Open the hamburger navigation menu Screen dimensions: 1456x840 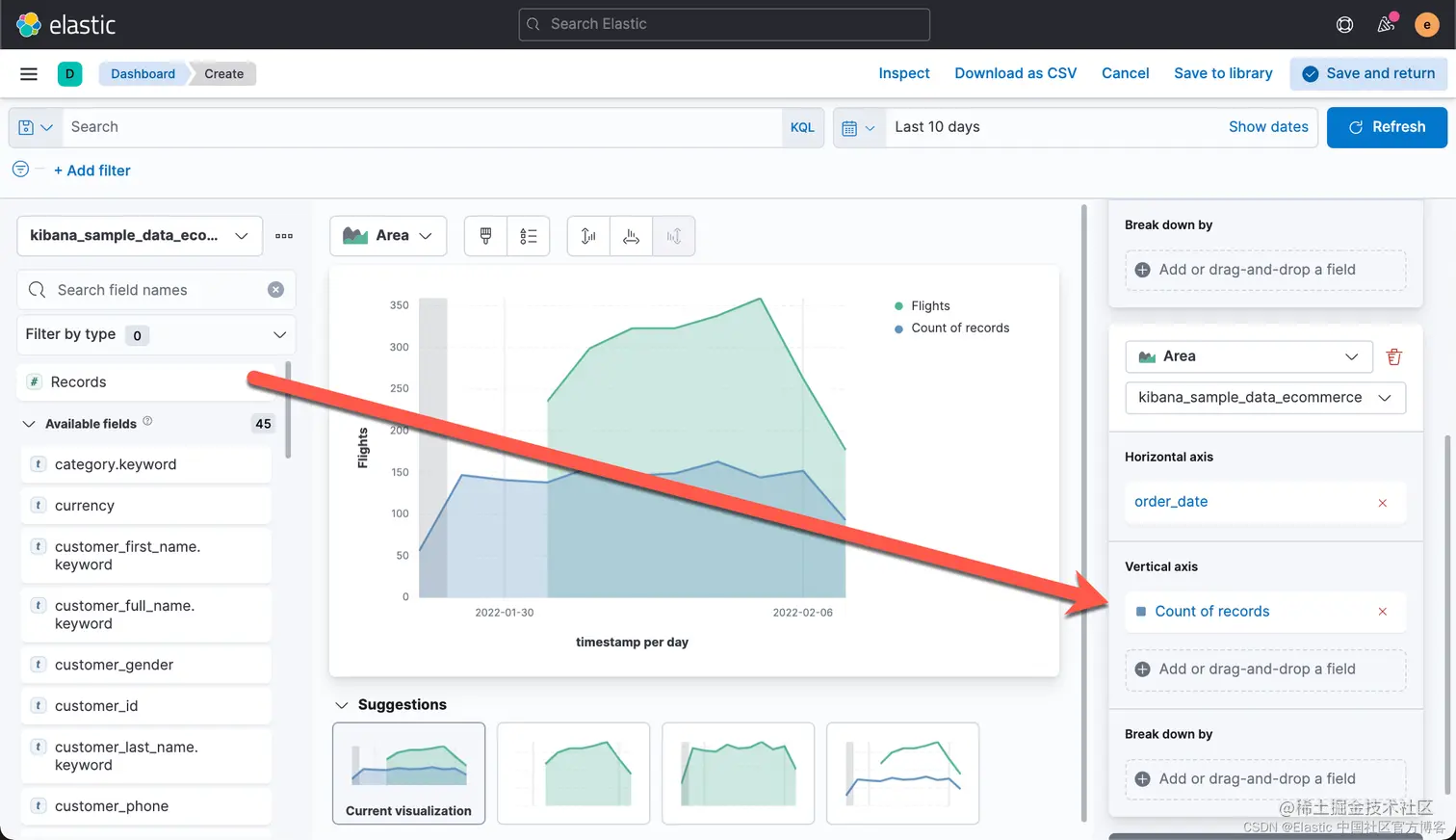click(x=29, y=74)
